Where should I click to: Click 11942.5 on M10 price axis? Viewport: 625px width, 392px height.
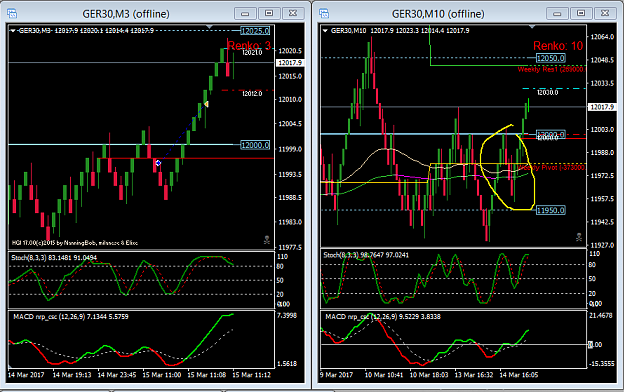[602, 222]
